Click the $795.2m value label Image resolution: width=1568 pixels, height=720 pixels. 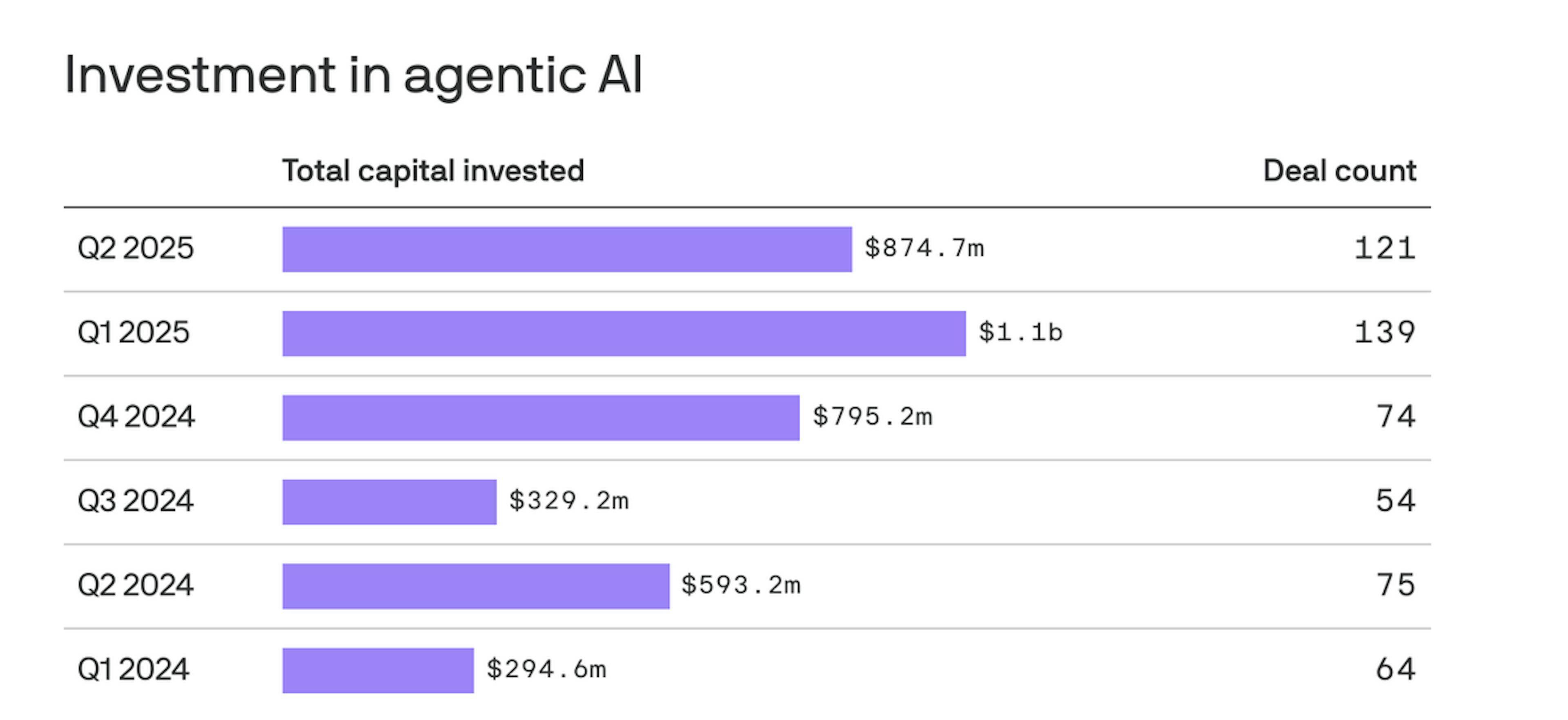[x=872, y=417]
